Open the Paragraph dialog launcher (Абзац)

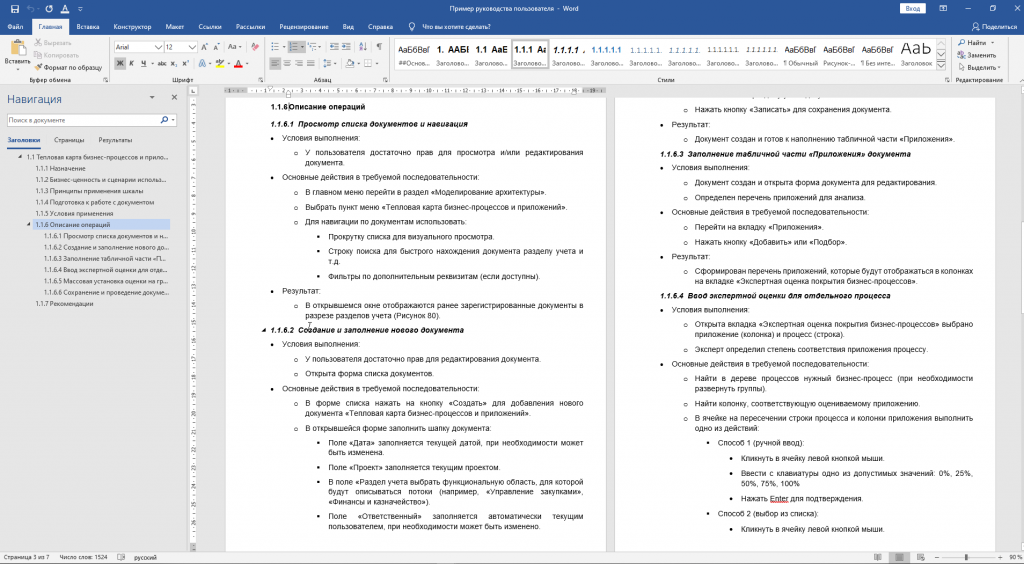(385, 80)
